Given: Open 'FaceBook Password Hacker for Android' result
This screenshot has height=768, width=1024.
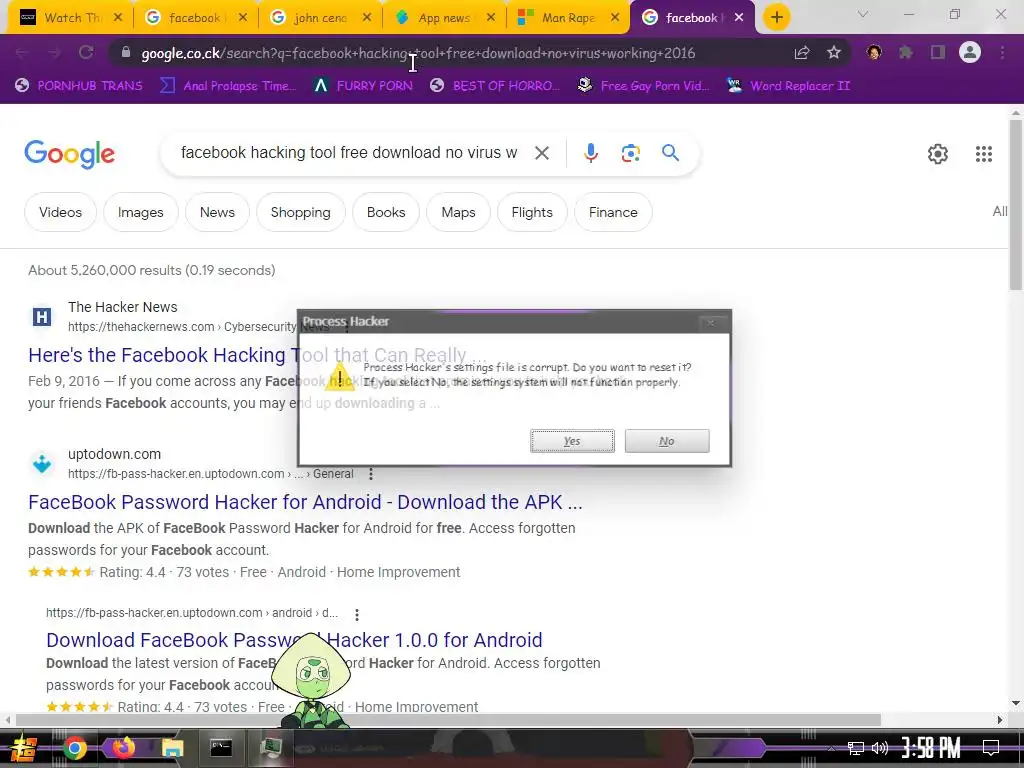Looking at the screenshot, I should 305,502.
